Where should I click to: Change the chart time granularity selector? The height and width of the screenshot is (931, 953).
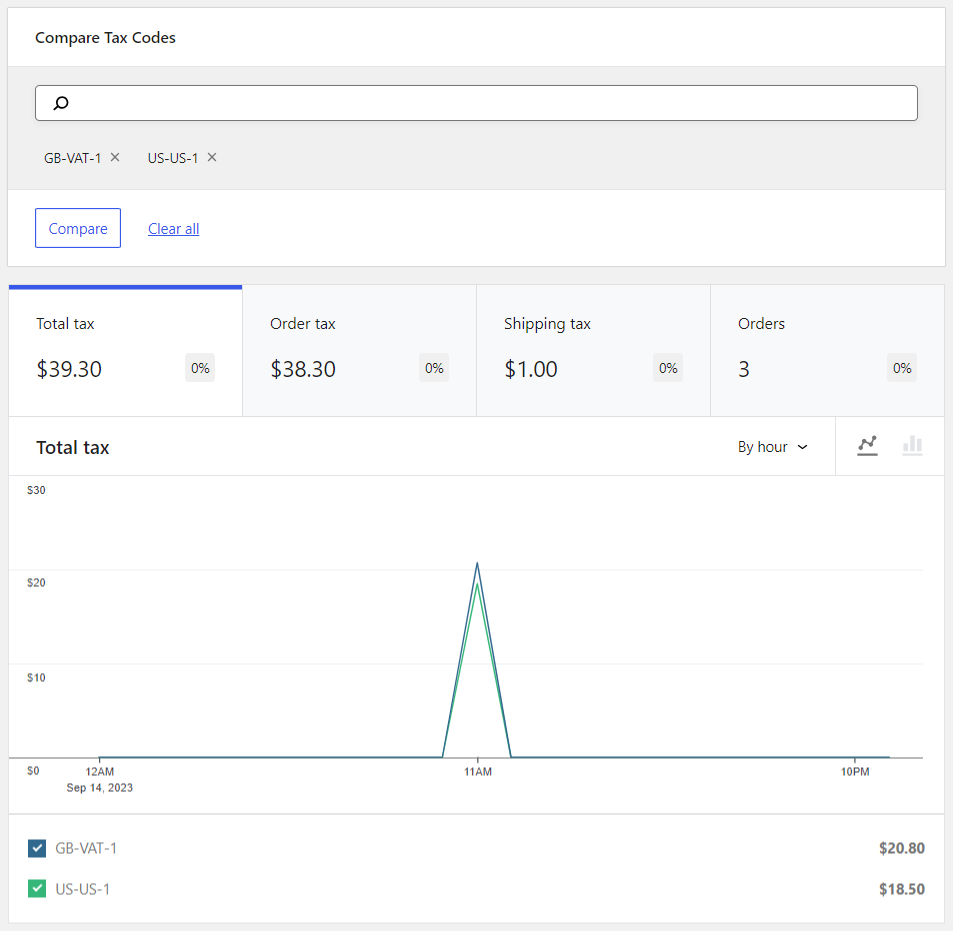tap(771, 446)
